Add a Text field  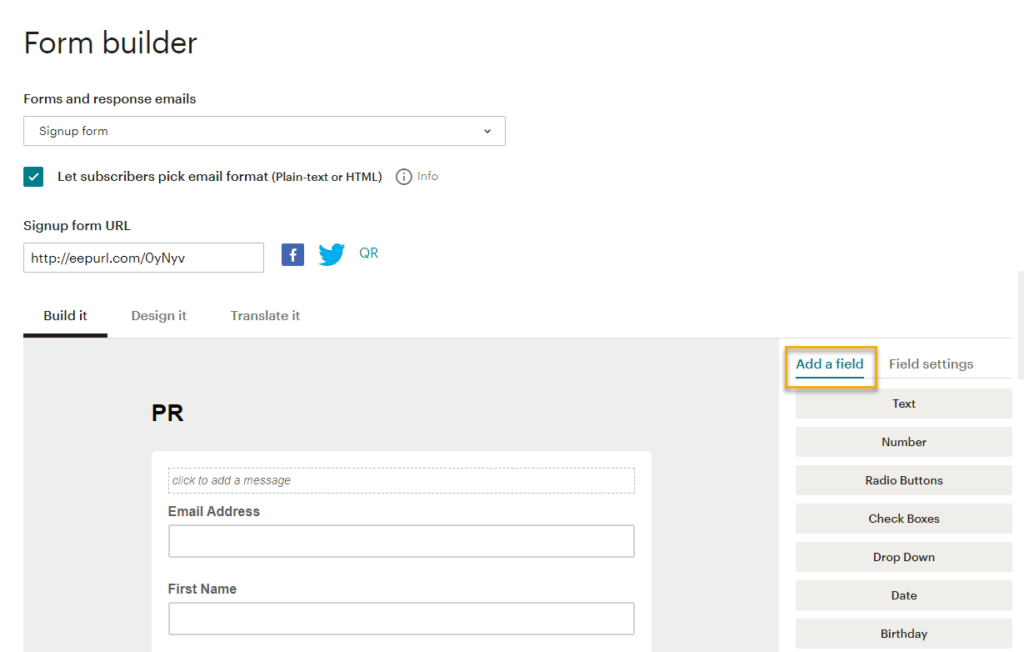(x=904, y=404)
